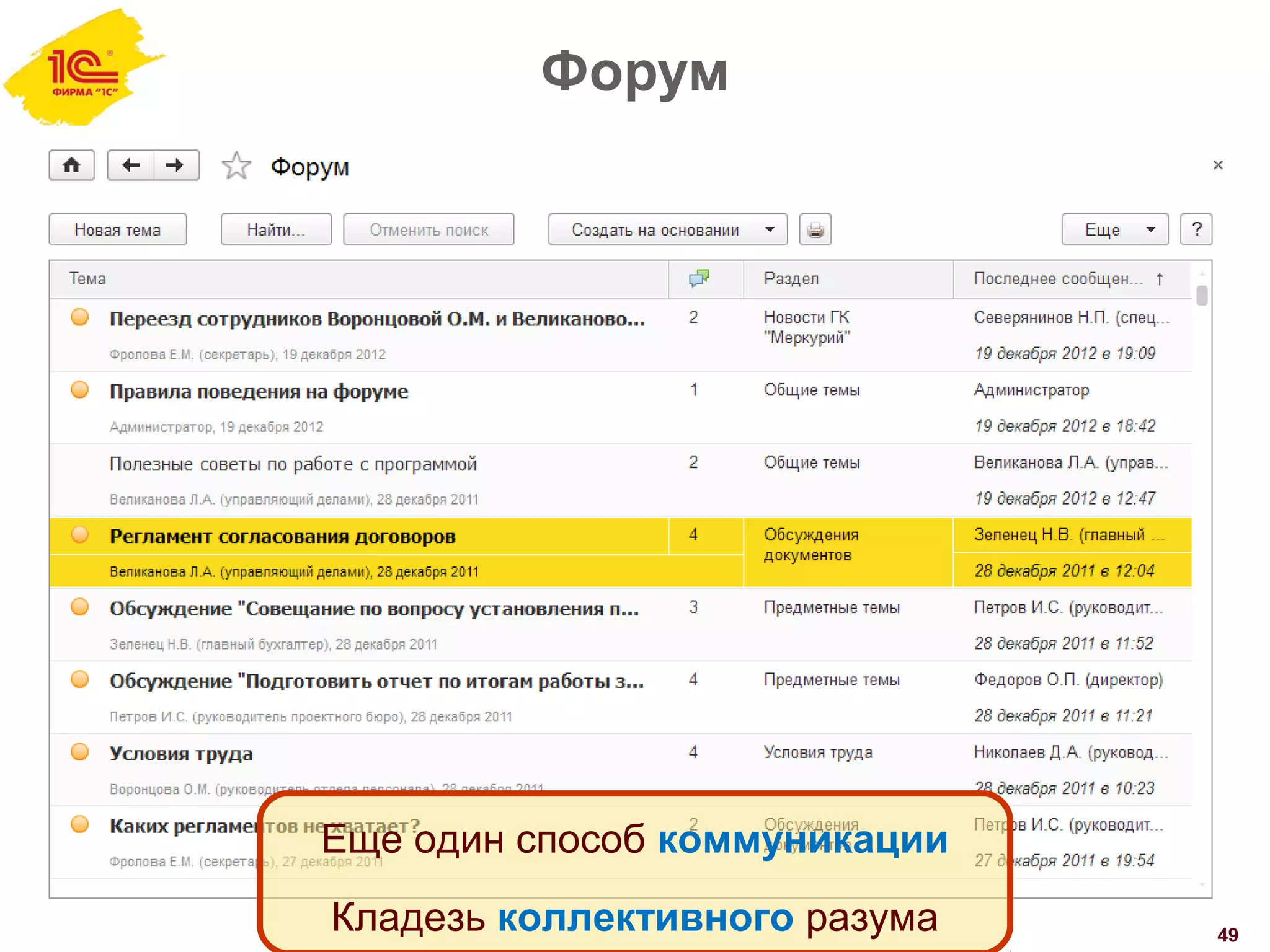Click vertical scrollbar thumb of the topic list

(1202, 295)
